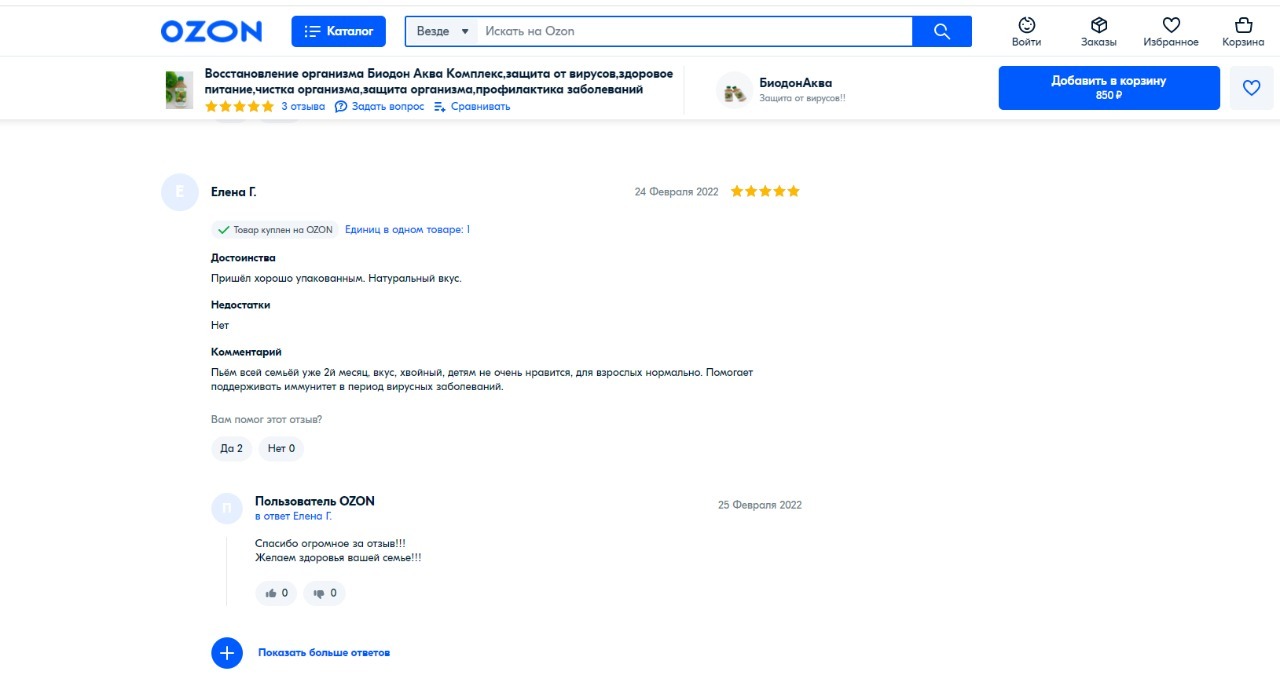Expand more replies with plus button
This screenshot has width=1280, height=686.
[x=227, y=653]
